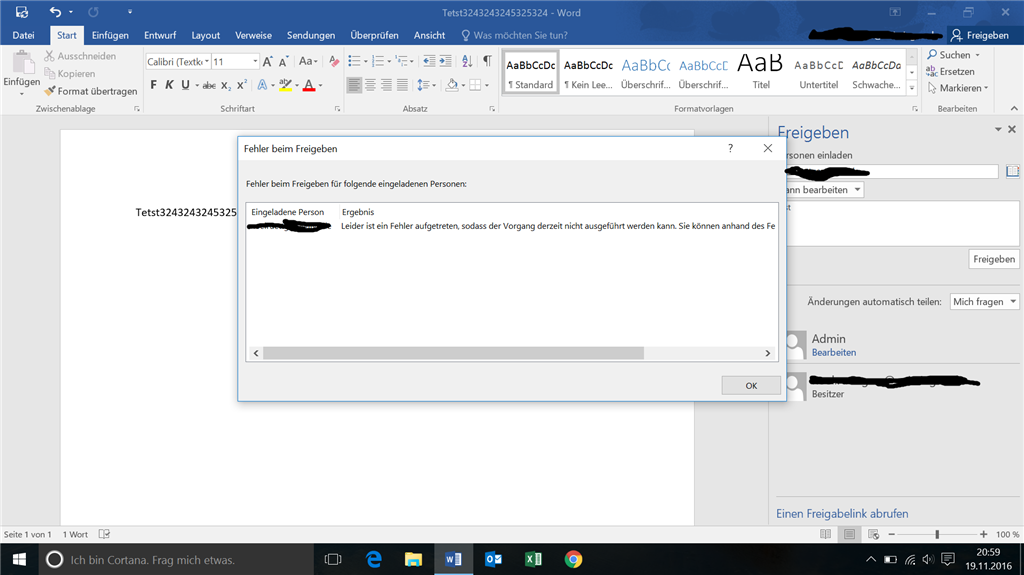1024x575 pixels.
Task: Toggle strikethrough formatting
Action: (x=209, y=85)
